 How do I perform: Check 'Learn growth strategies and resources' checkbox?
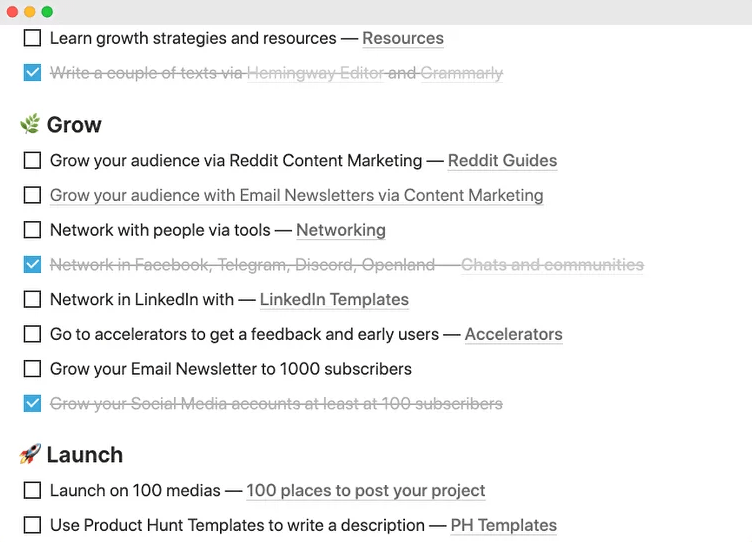click(x=32, y=38)
